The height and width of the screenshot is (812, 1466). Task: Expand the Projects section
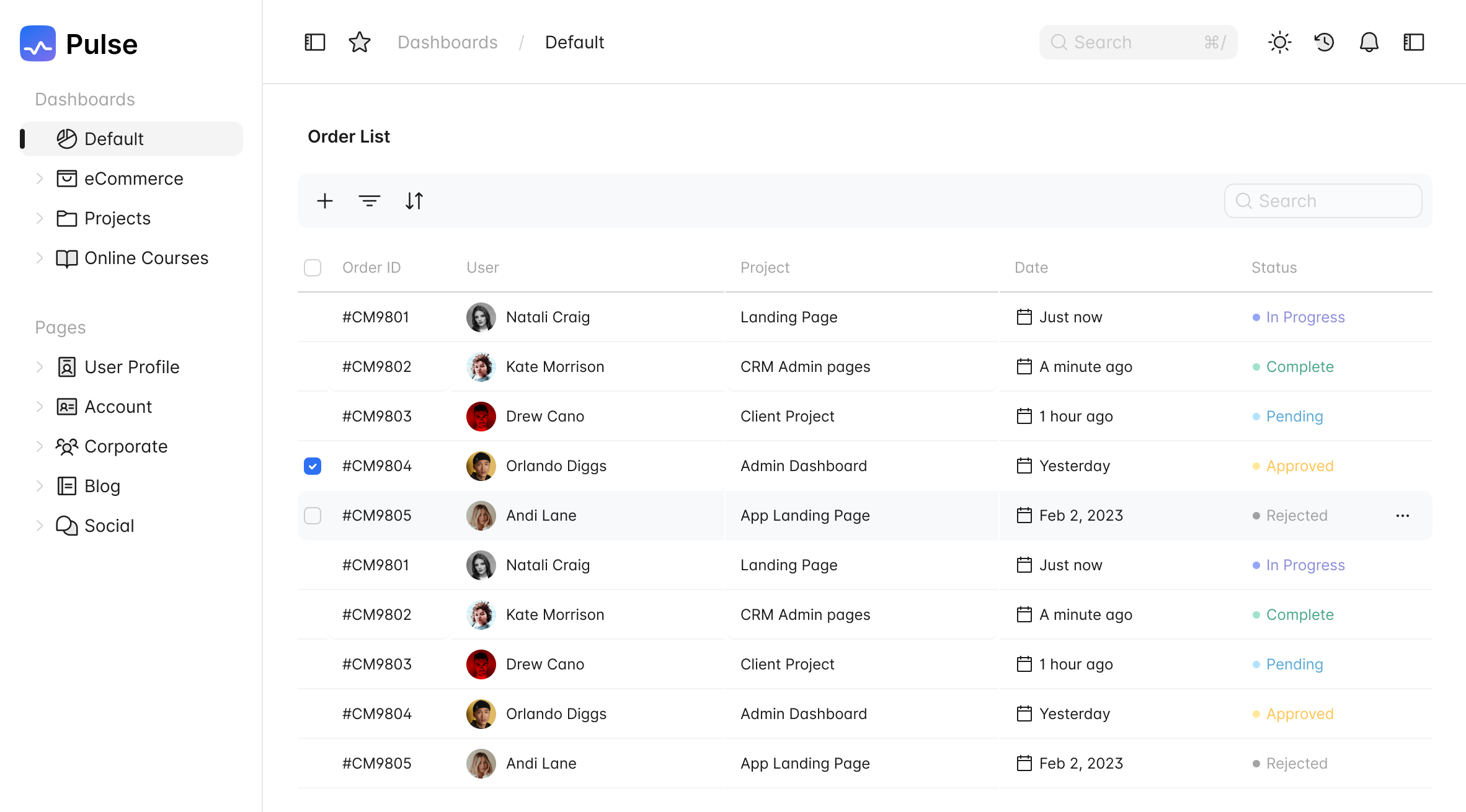pos(40,218)
